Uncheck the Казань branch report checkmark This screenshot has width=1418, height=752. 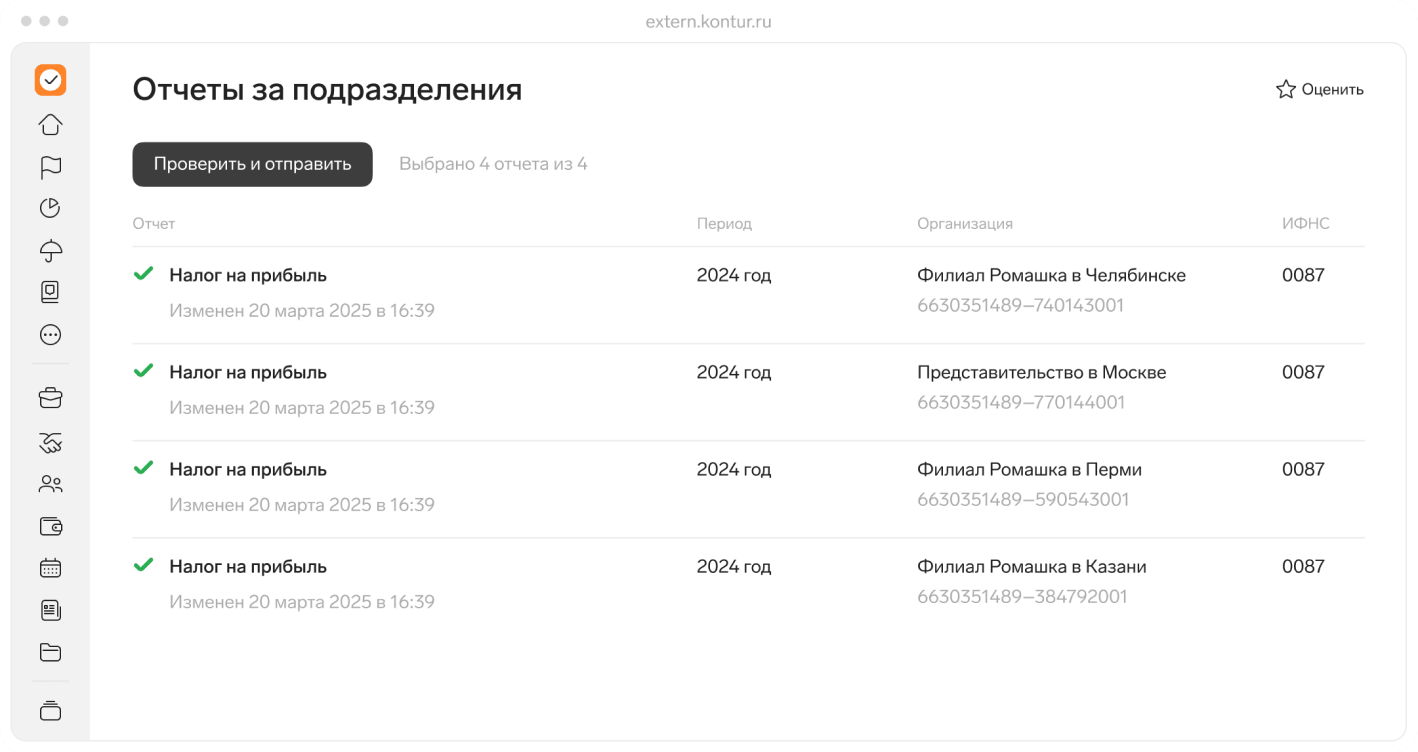click(x=143, y=565)
